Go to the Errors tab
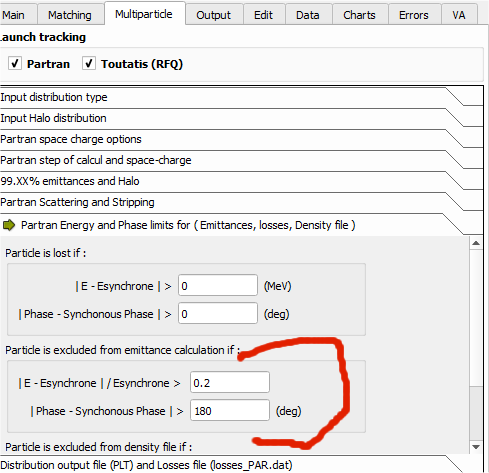The width and height of the screenshot is (489, 473). 414,15
